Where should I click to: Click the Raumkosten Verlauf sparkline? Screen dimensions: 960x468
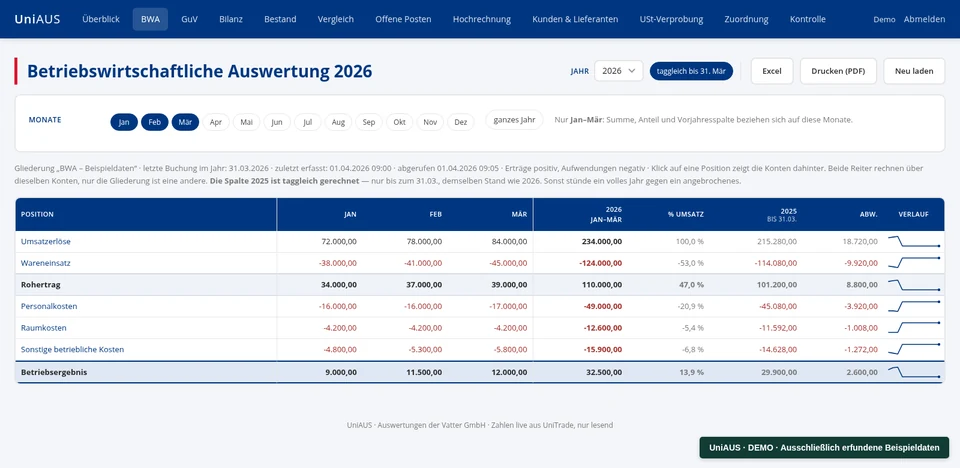click(914, 328)
